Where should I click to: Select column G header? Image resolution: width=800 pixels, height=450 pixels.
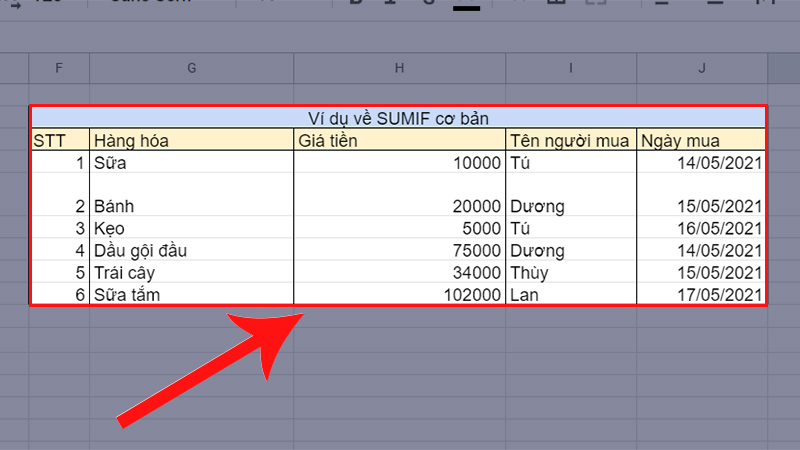191,68
